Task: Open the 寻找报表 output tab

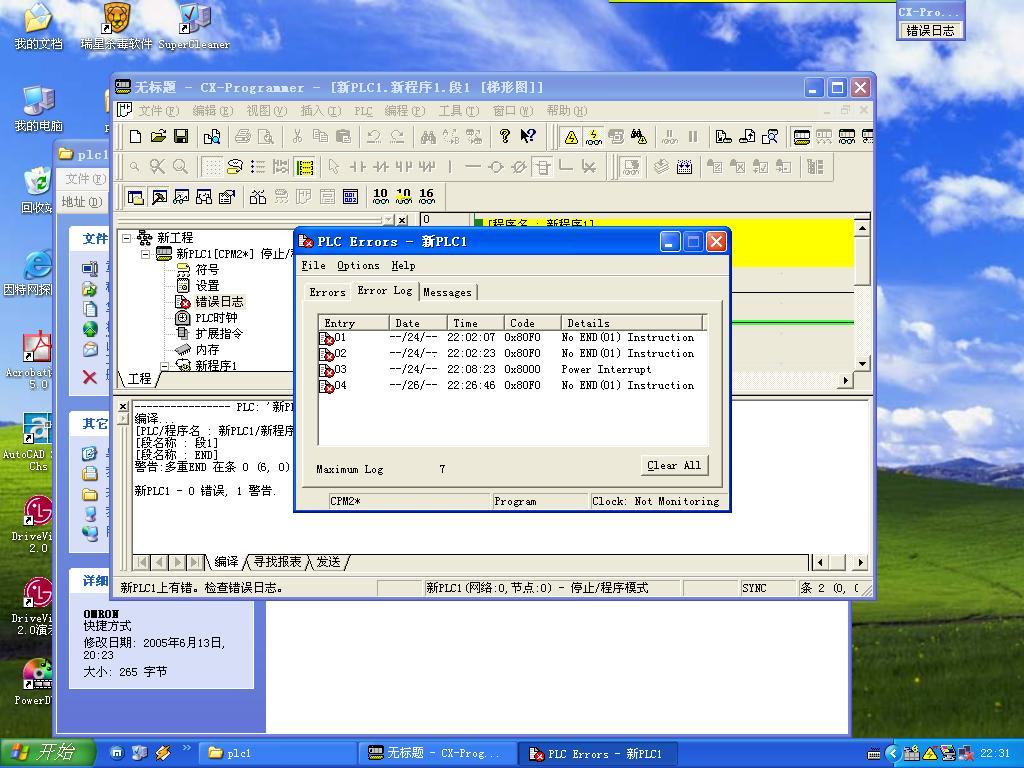Action: tap(277, 562)
